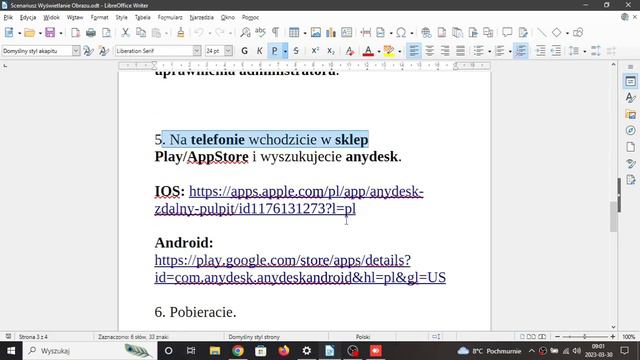This screenshot has height=360, width=640.
Task: Click the Save document icon
Action: click(x=50, y=33)
